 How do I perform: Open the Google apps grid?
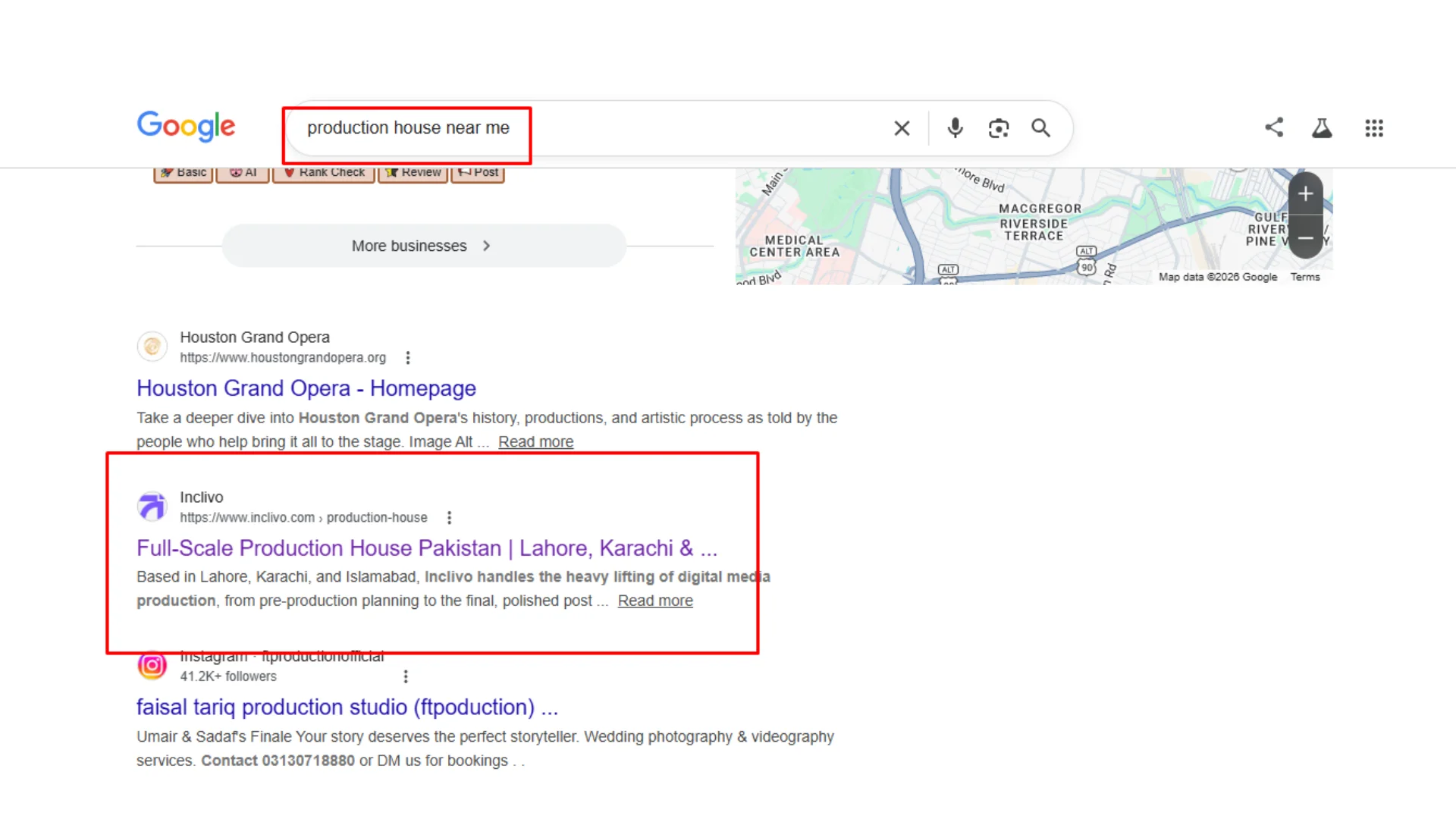coord(1374,128)
